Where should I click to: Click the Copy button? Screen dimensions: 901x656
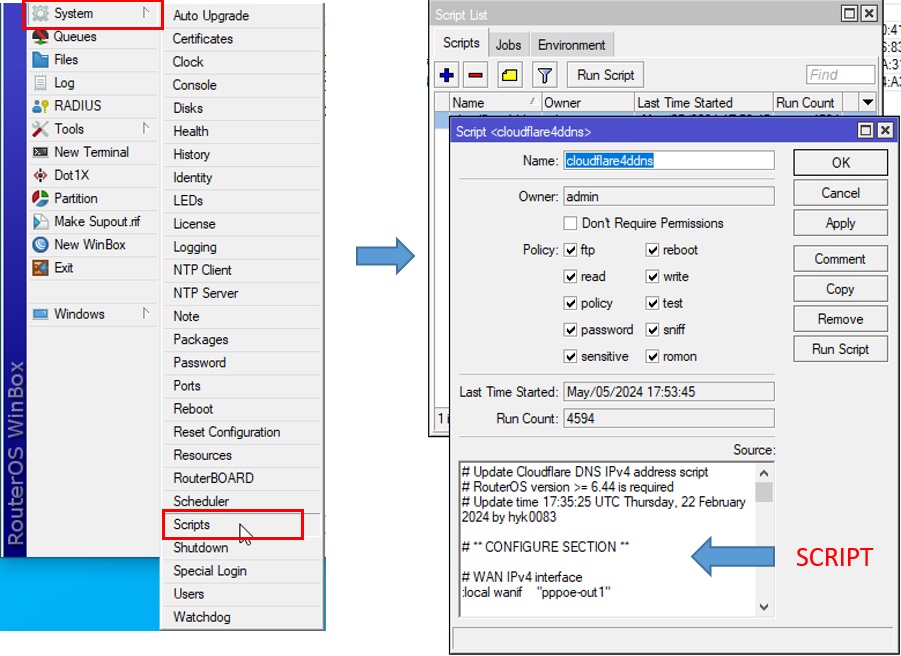coord(841,289)
